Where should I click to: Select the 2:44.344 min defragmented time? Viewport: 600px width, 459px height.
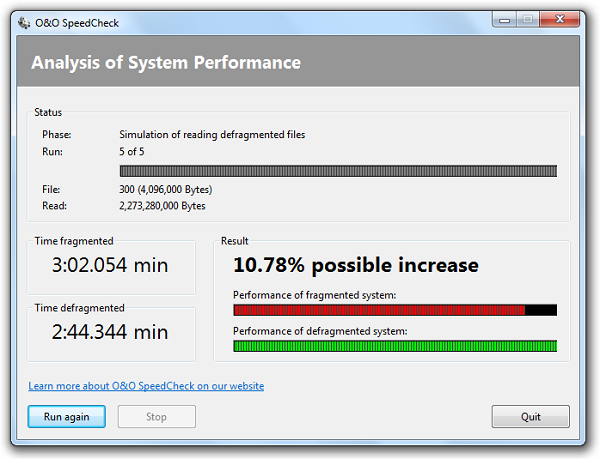(110, 331)
